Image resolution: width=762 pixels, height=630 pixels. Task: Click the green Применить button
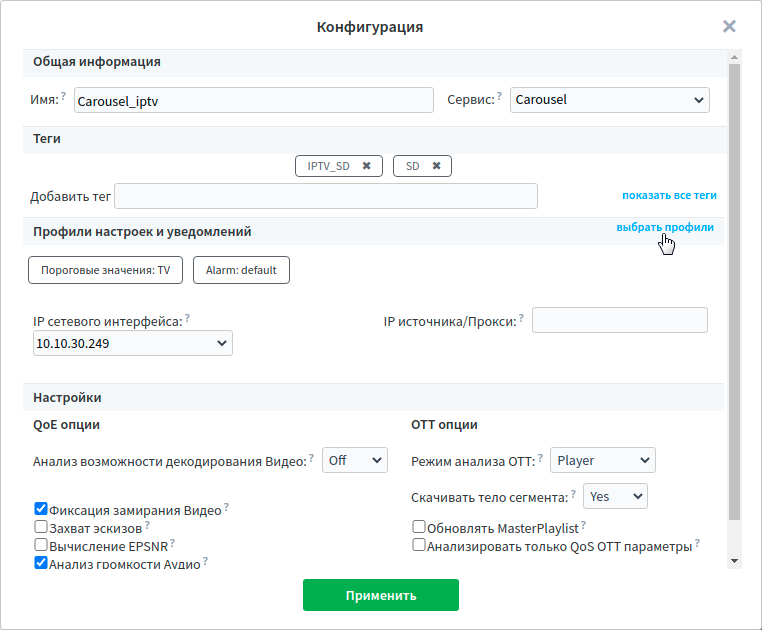tap(381, 595)
